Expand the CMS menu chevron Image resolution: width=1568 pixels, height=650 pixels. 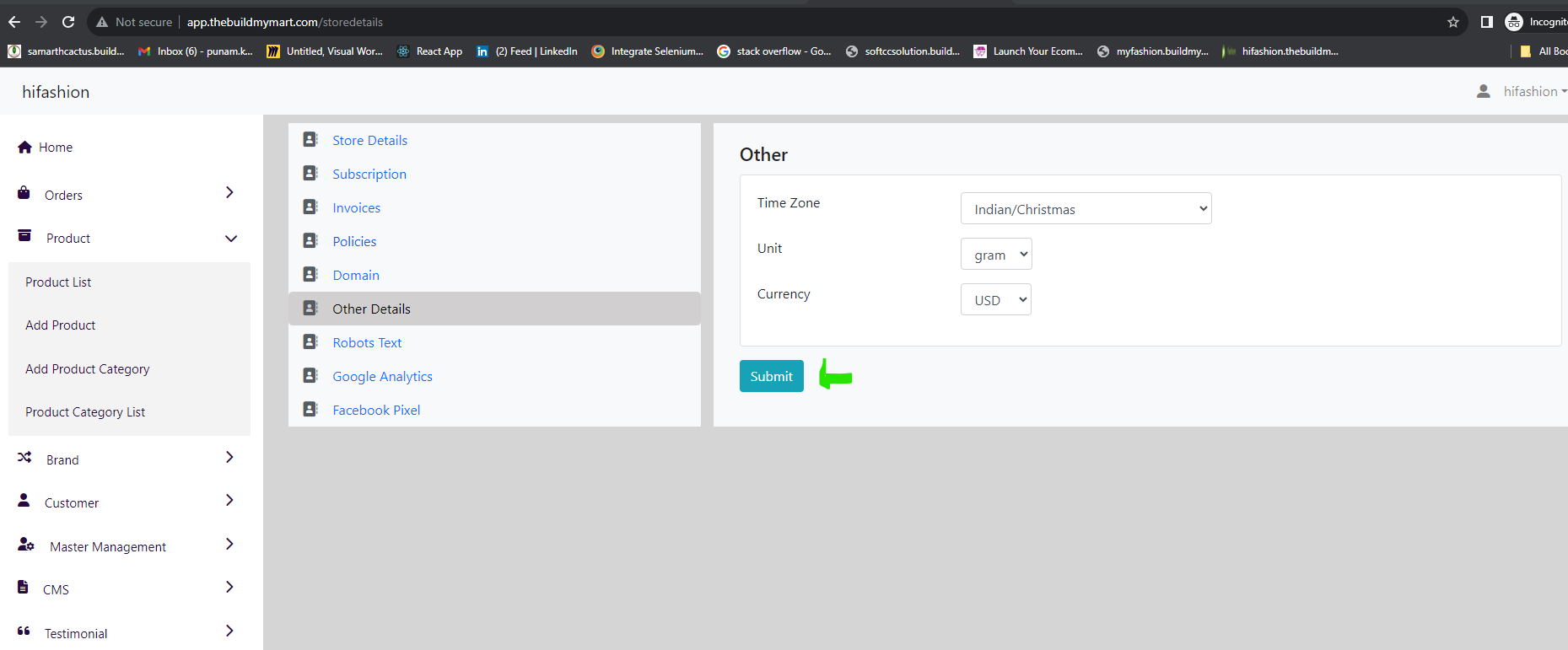pyautogui.click(x=229, y=587)
